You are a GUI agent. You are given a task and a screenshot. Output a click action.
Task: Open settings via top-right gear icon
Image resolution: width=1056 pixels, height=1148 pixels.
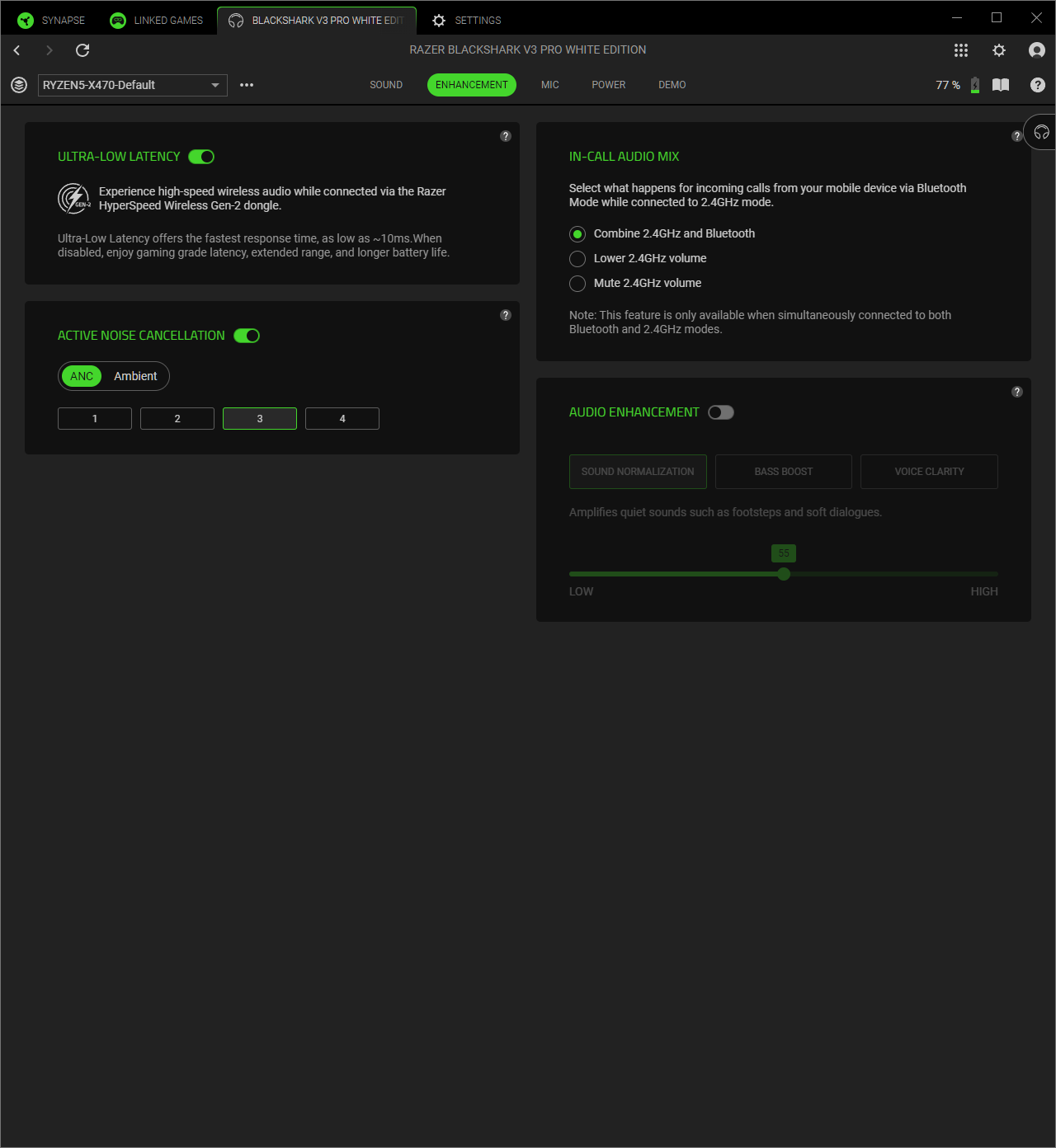(999, 50)
